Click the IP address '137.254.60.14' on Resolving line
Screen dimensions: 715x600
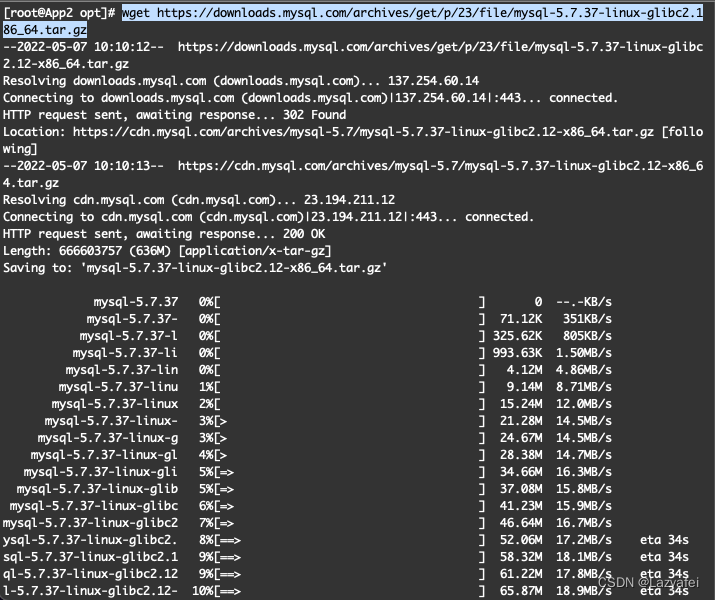pos(433,81)
